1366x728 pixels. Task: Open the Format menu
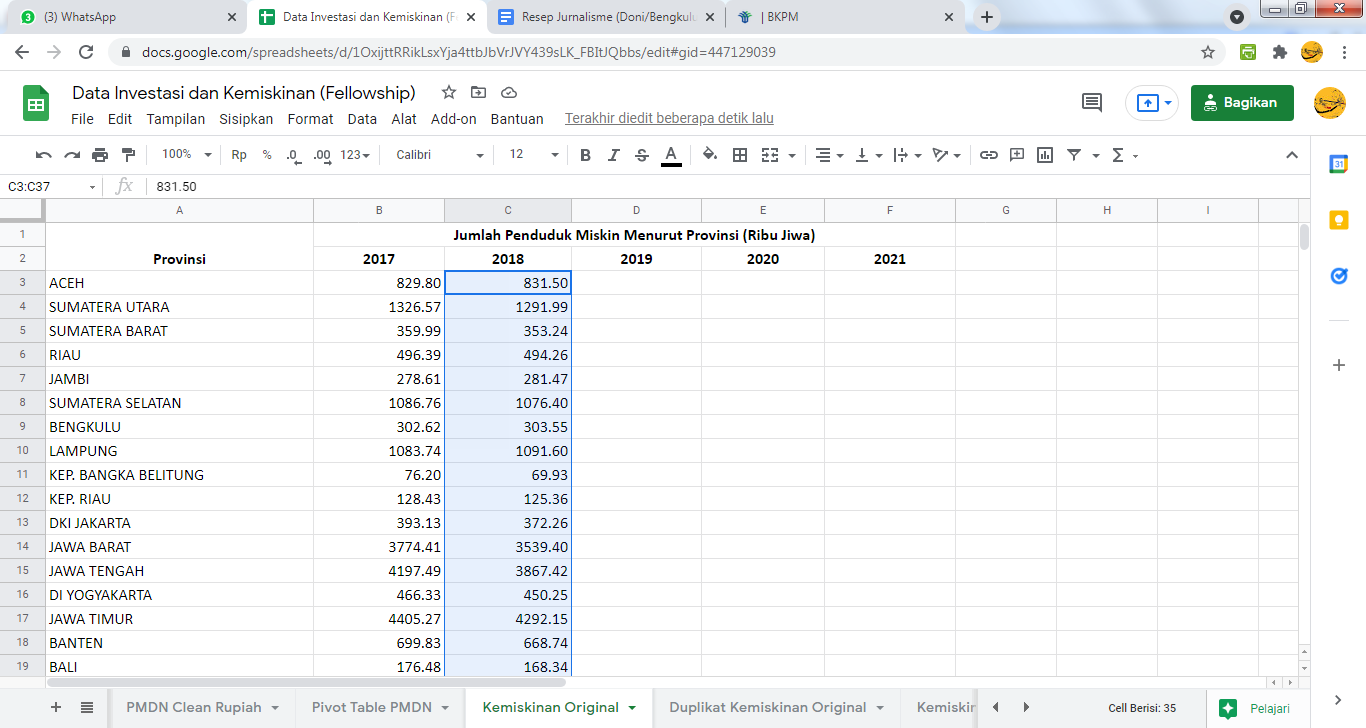[x=310, y=119]
